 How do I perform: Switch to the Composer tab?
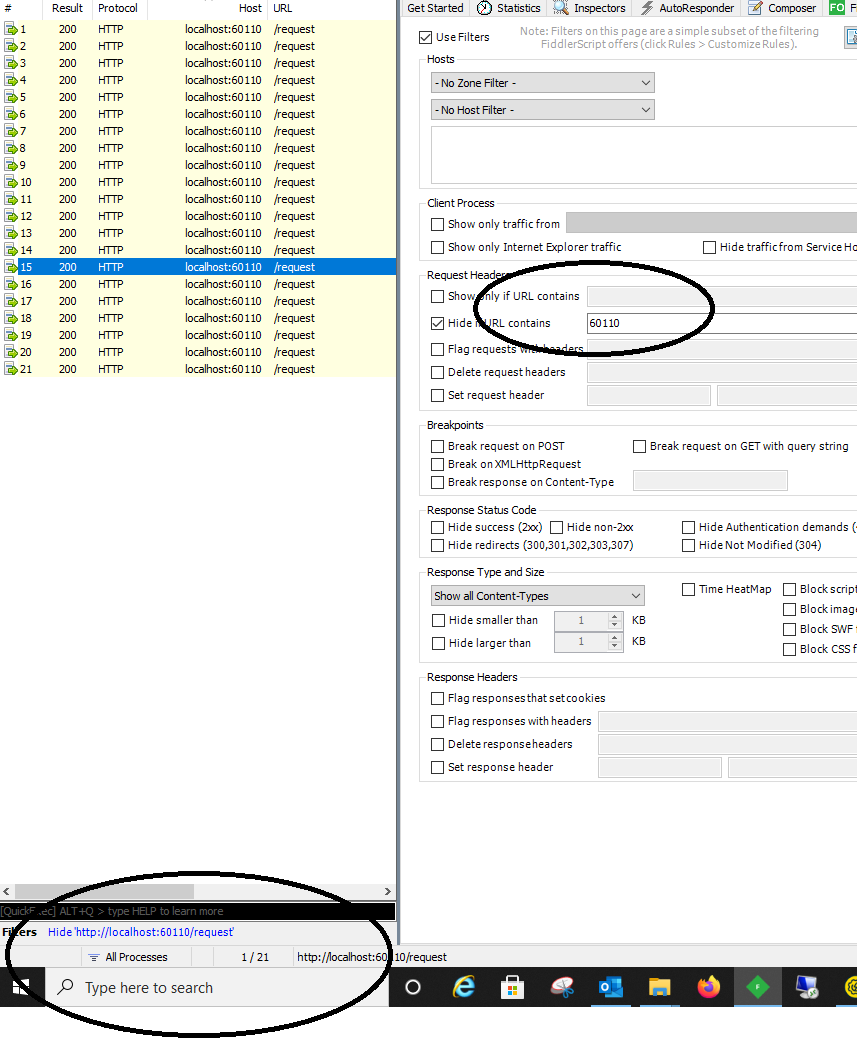click(782, 8)
